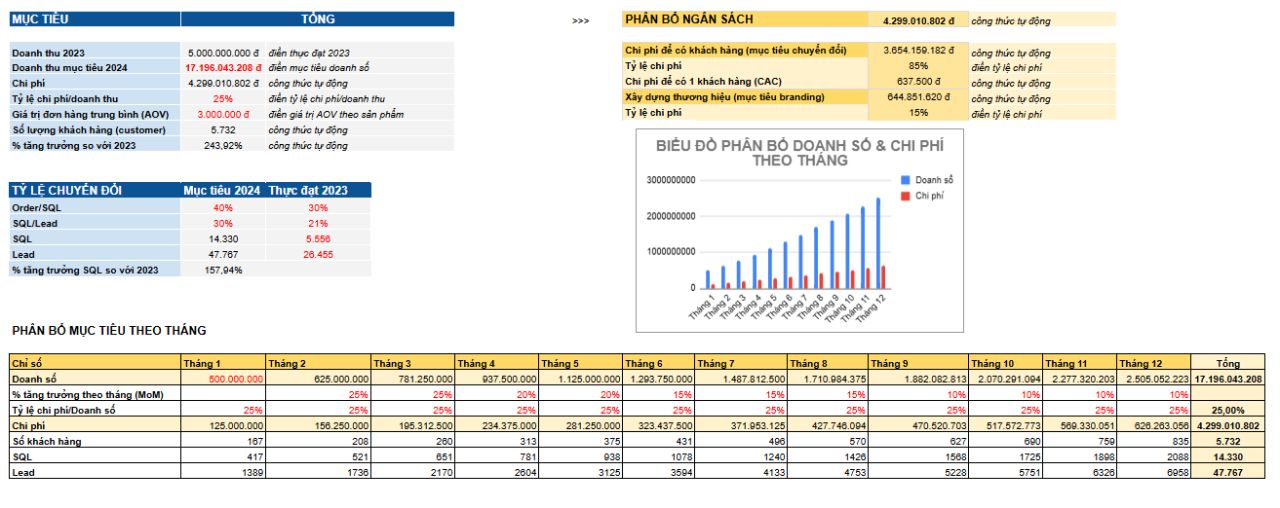
Task: Select the Số khách hàng row label
Action: [95, 441]
